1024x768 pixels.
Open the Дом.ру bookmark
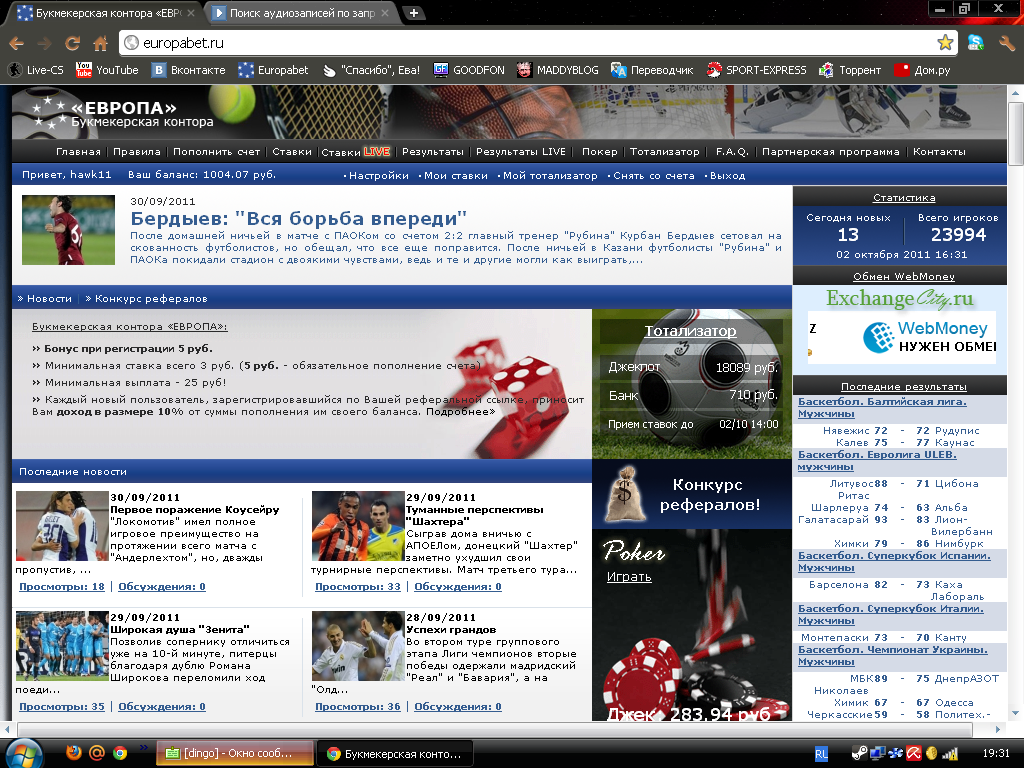click(922, 70)
